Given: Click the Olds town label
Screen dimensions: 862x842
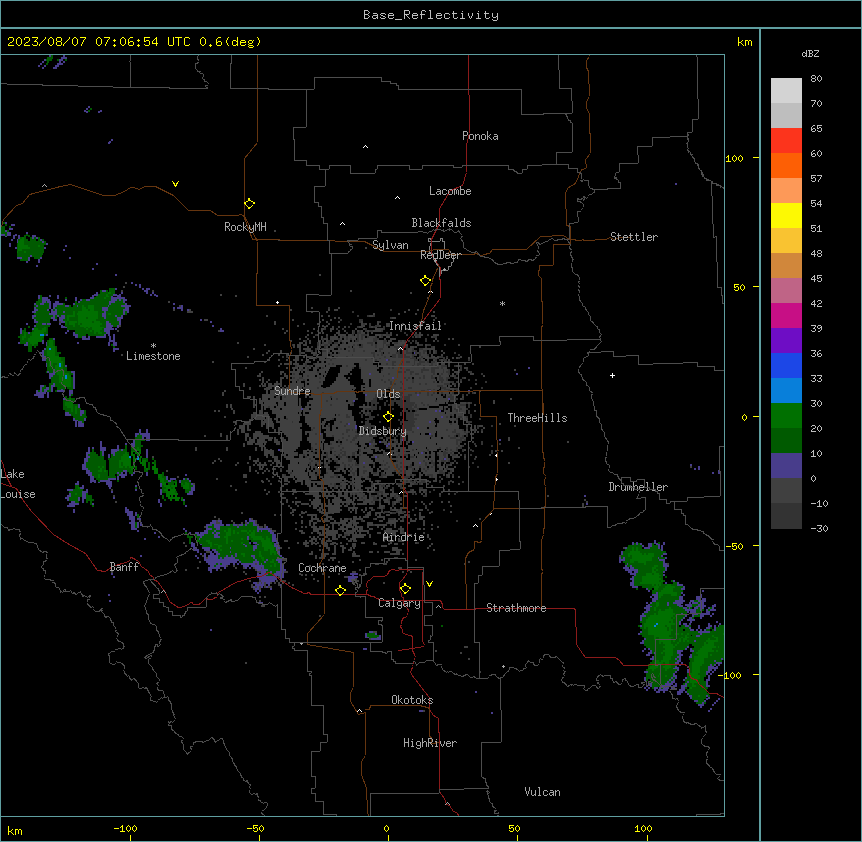Looking at the screenshot, I should tap(388, 394).
